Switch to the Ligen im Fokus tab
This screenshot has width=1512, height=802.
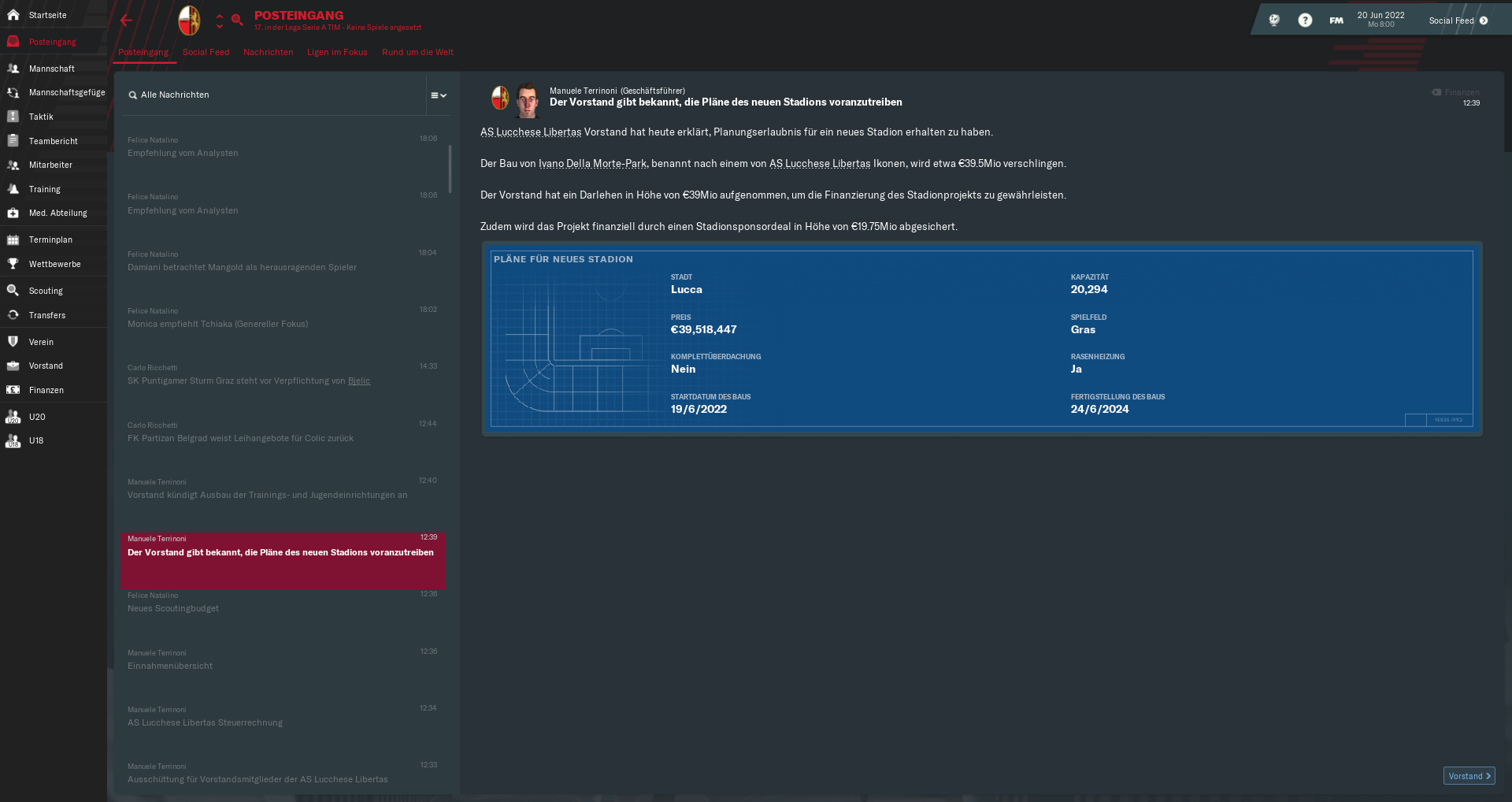pos(337,52)
